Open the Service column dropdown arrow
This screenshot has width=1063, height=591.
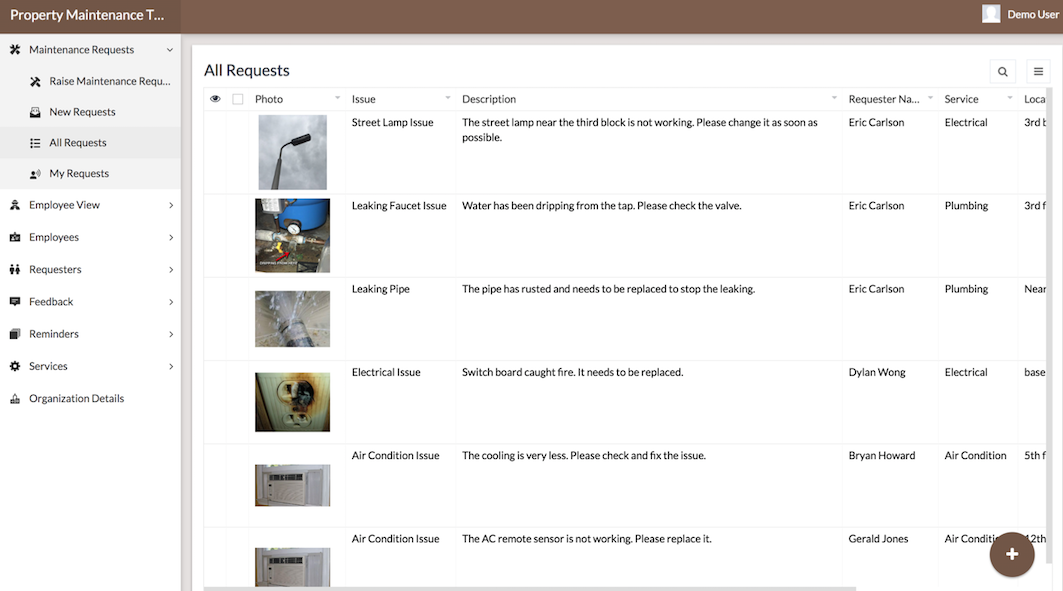pos(1009,98)
